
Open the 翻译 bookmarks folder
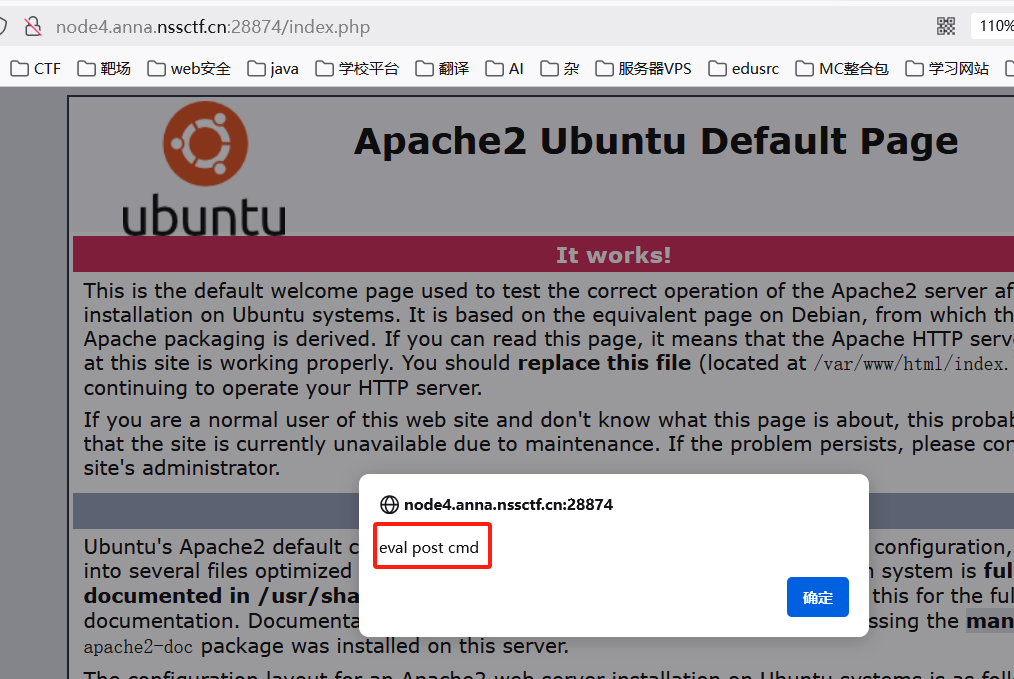point(442,69)
